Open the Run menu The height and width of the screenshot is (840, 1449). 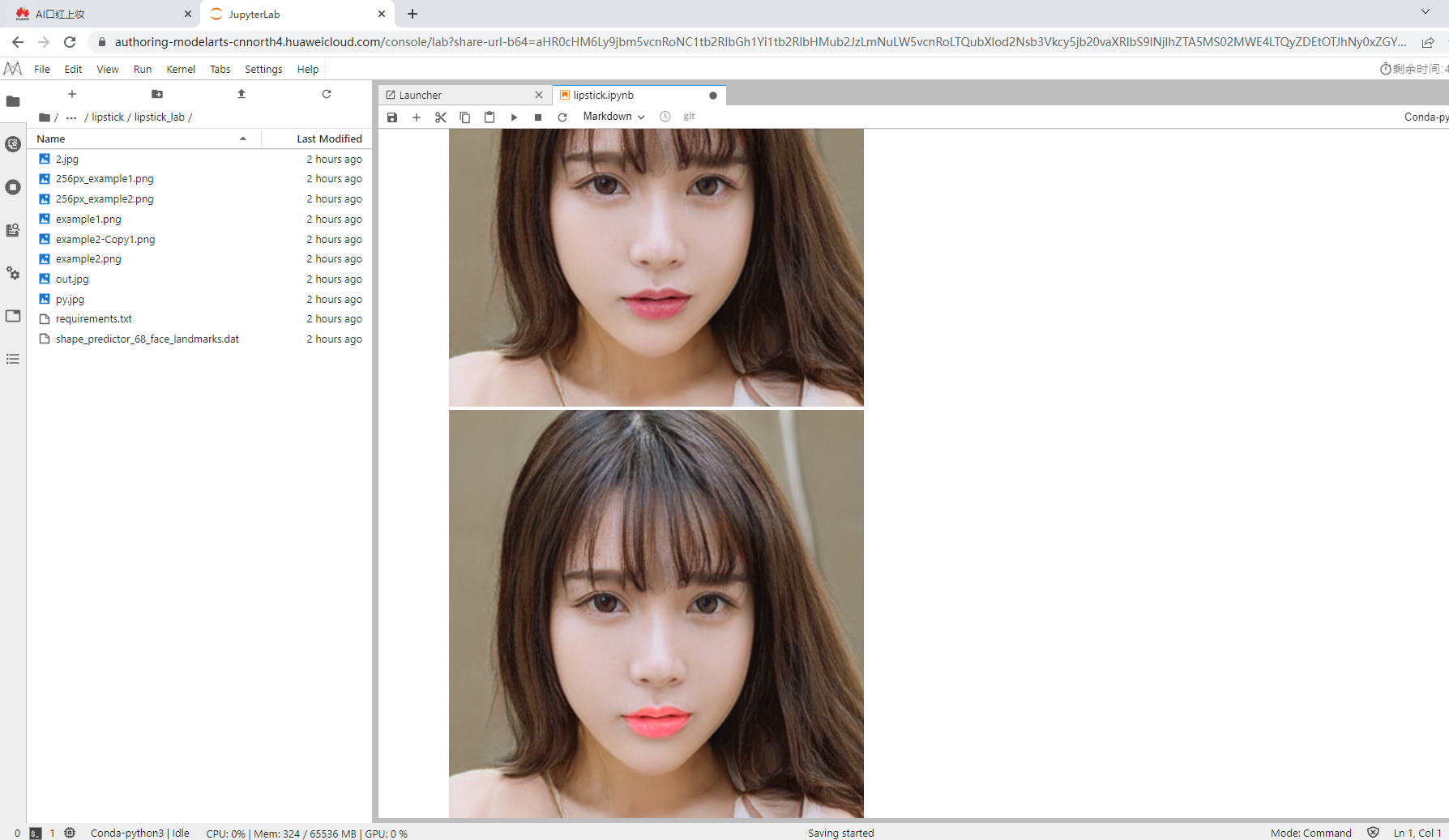click(143, 70)
